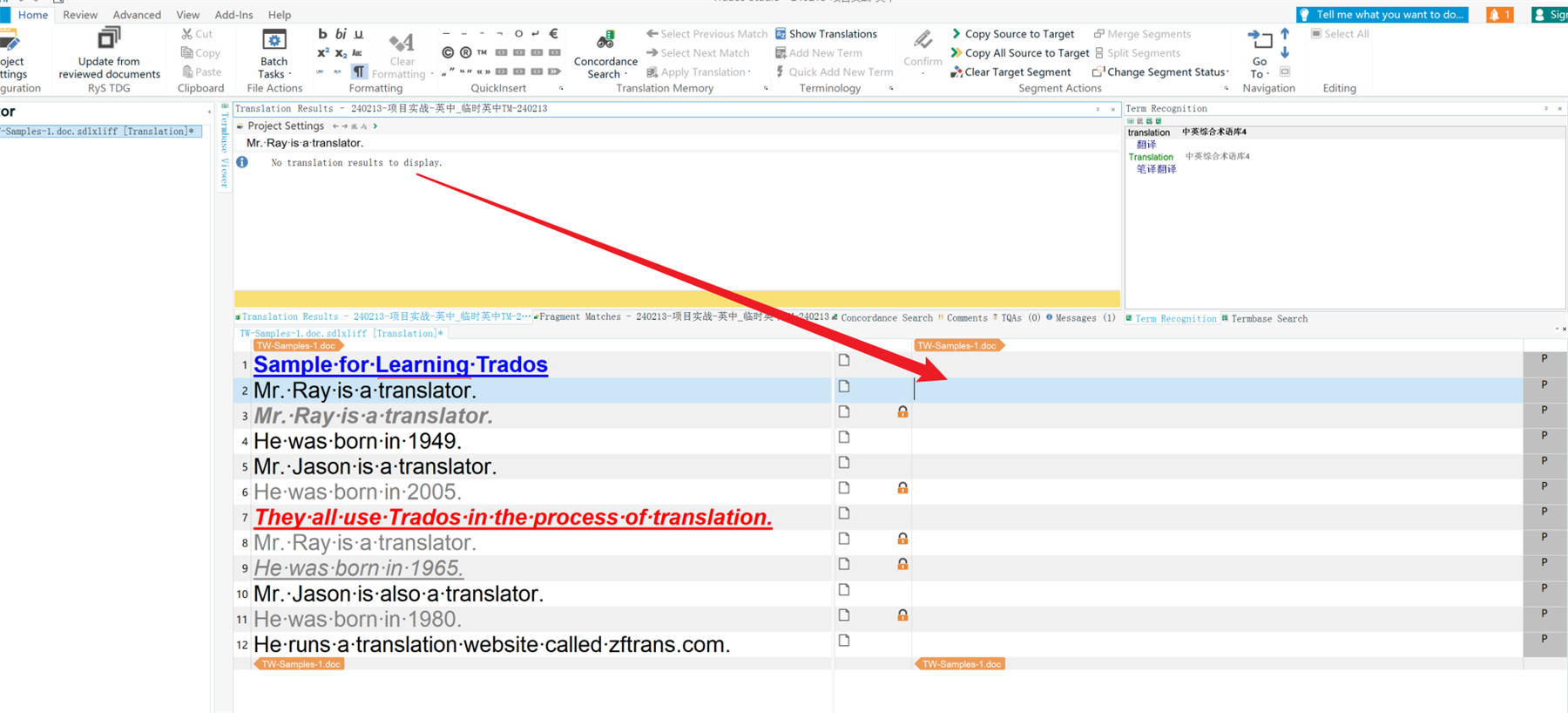Open the Home ribbon tab
The height and width of the screenshot is (713, 1568).
pyautogui.click(x=33, y=15)
